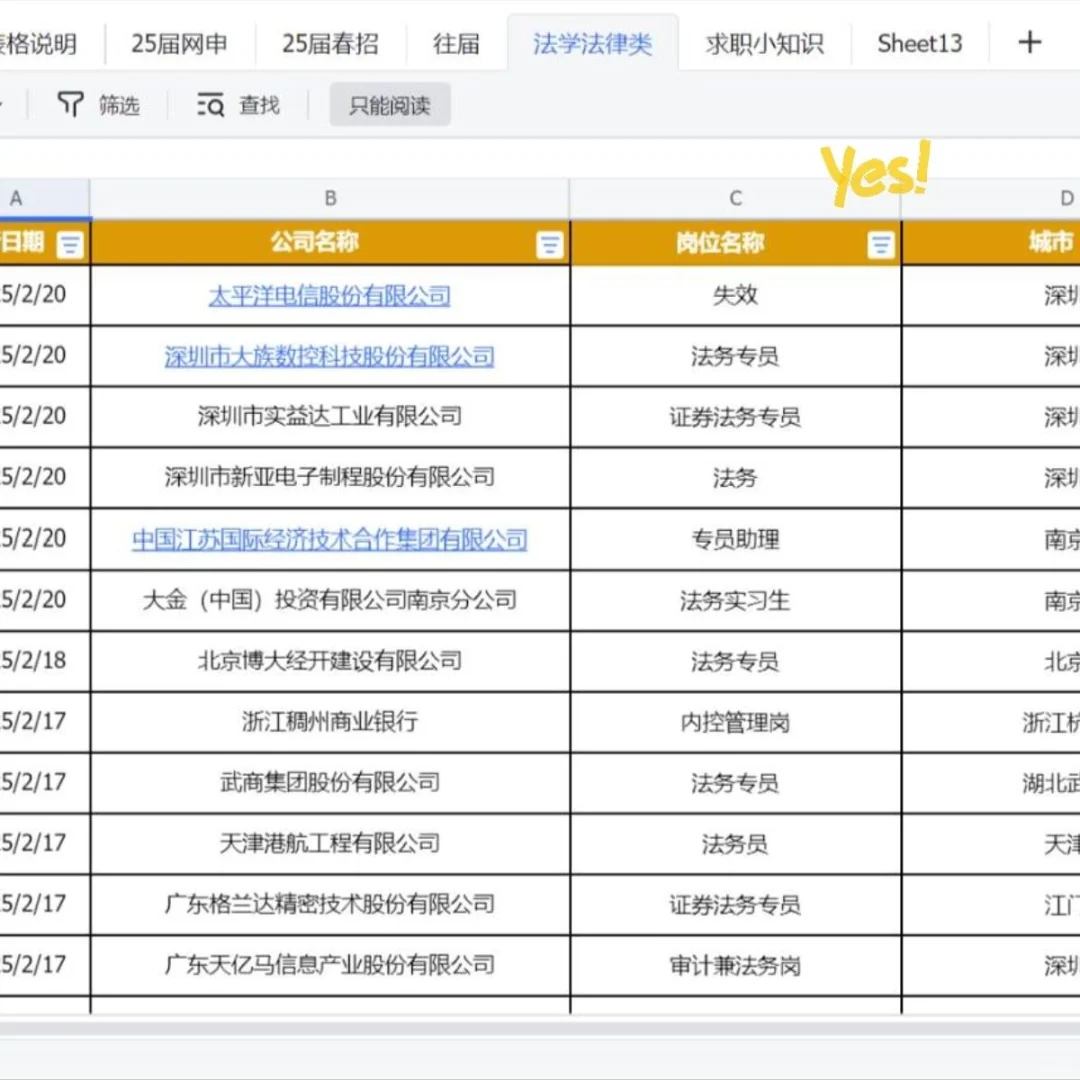Select 法务专员 cell in 北京博大 row

[x=736, y=661]
